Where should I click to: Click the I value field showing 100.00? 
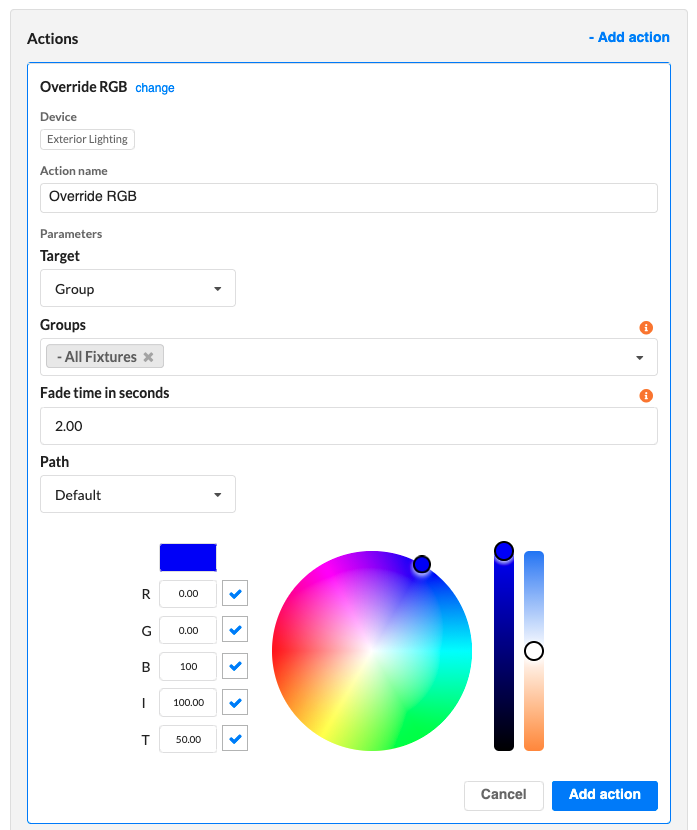tap(188, 702)
